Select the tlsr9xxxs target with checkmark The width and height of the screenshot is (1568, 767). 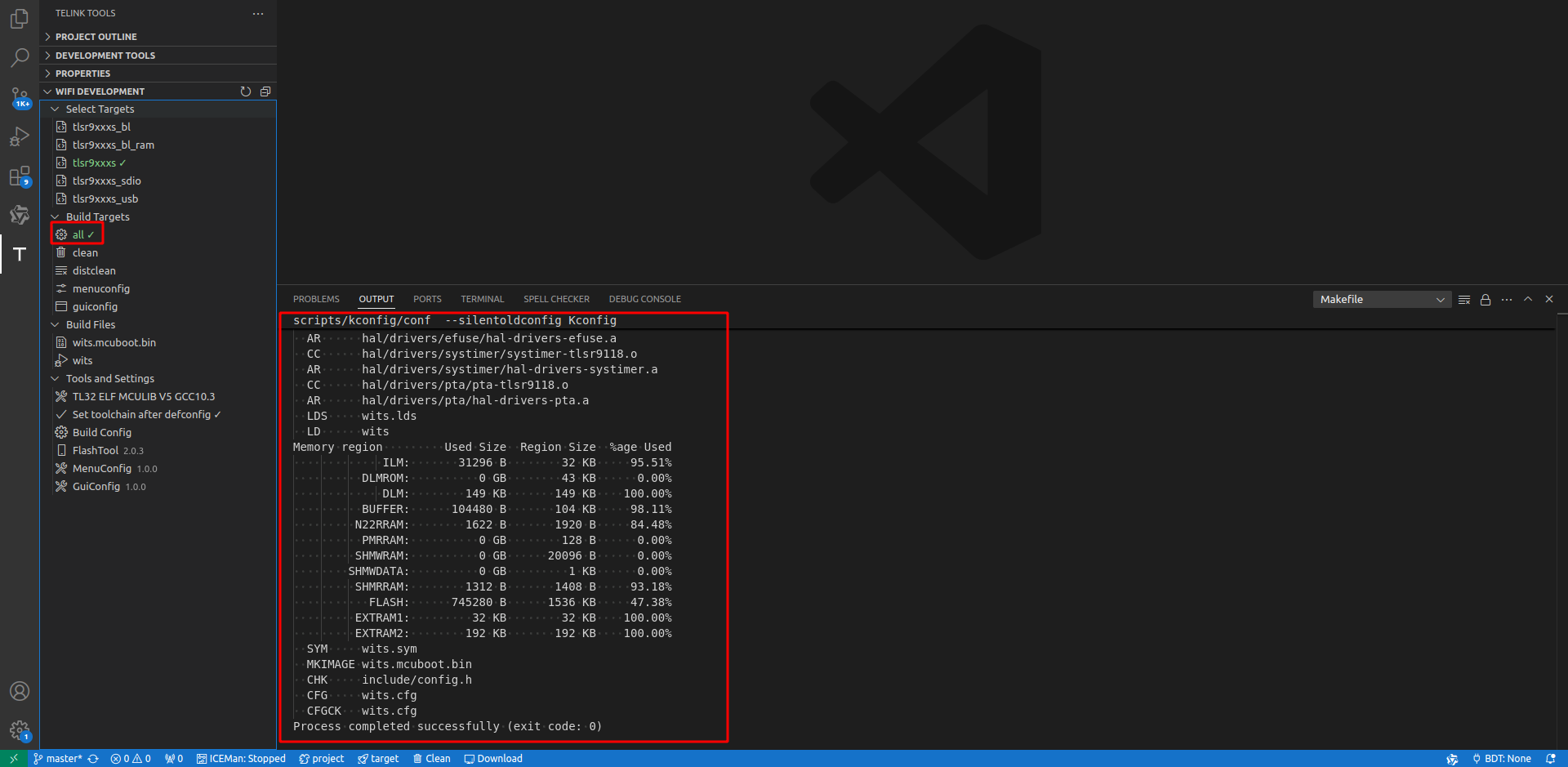94,163
